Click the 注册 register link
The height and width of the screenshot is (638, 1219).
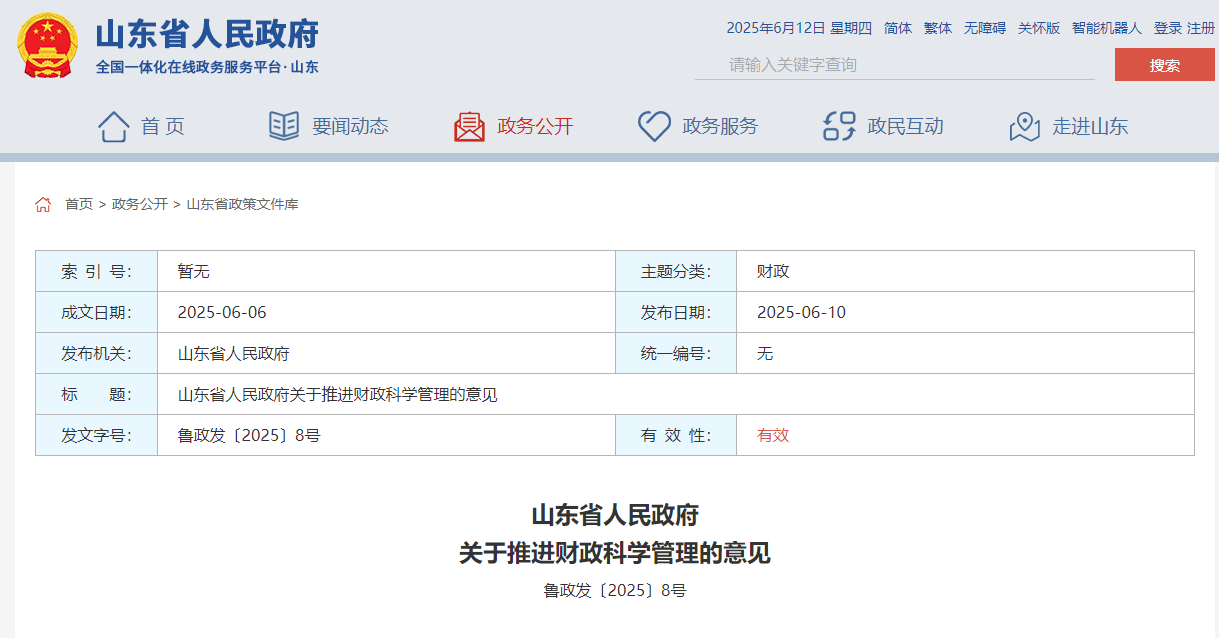(1201, 28)
